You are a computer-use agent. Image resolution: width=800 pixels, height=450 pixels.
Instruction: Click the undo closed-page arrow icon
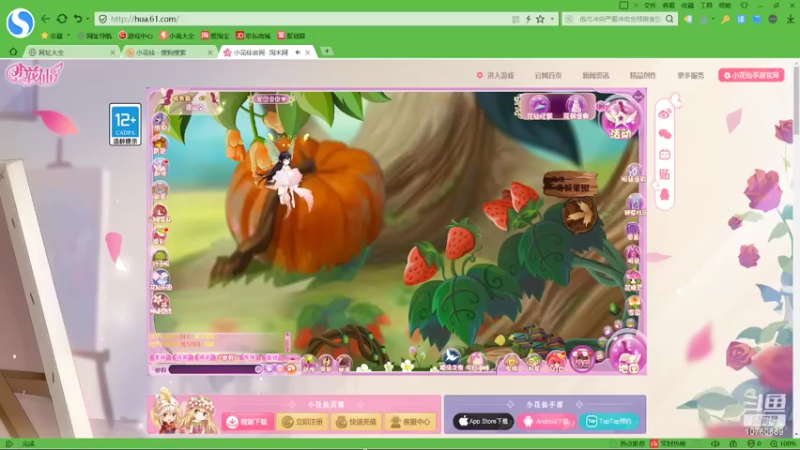tap(78, 19)
